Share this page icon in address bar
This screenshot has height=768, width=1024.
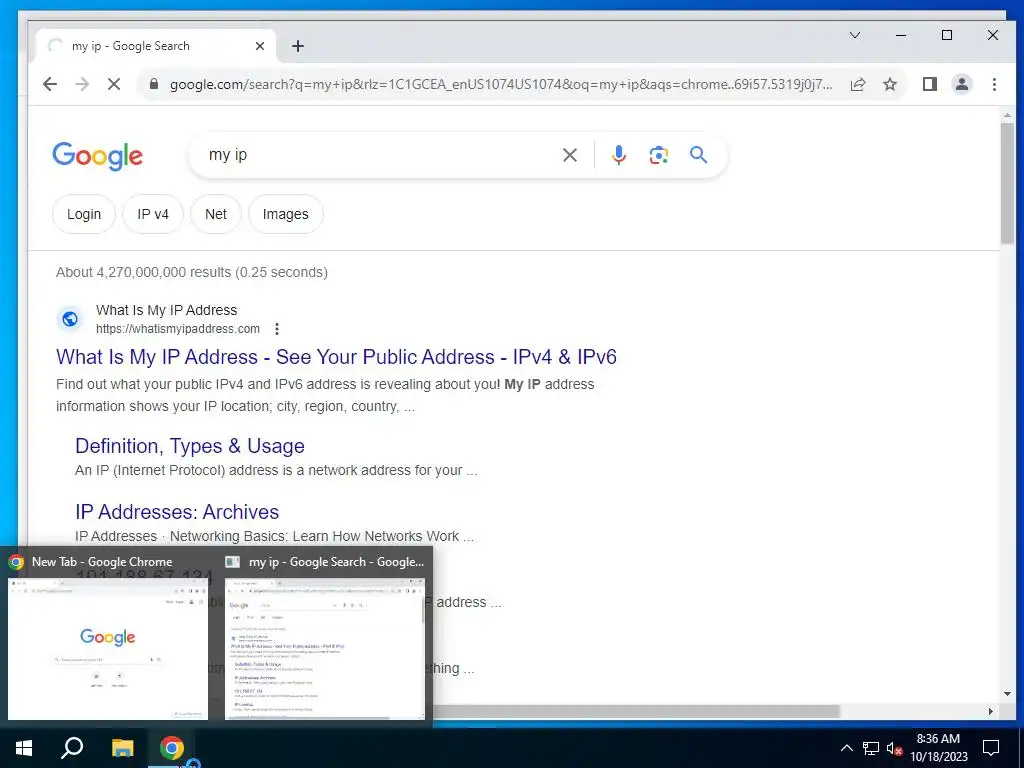[x=858, y=84]
